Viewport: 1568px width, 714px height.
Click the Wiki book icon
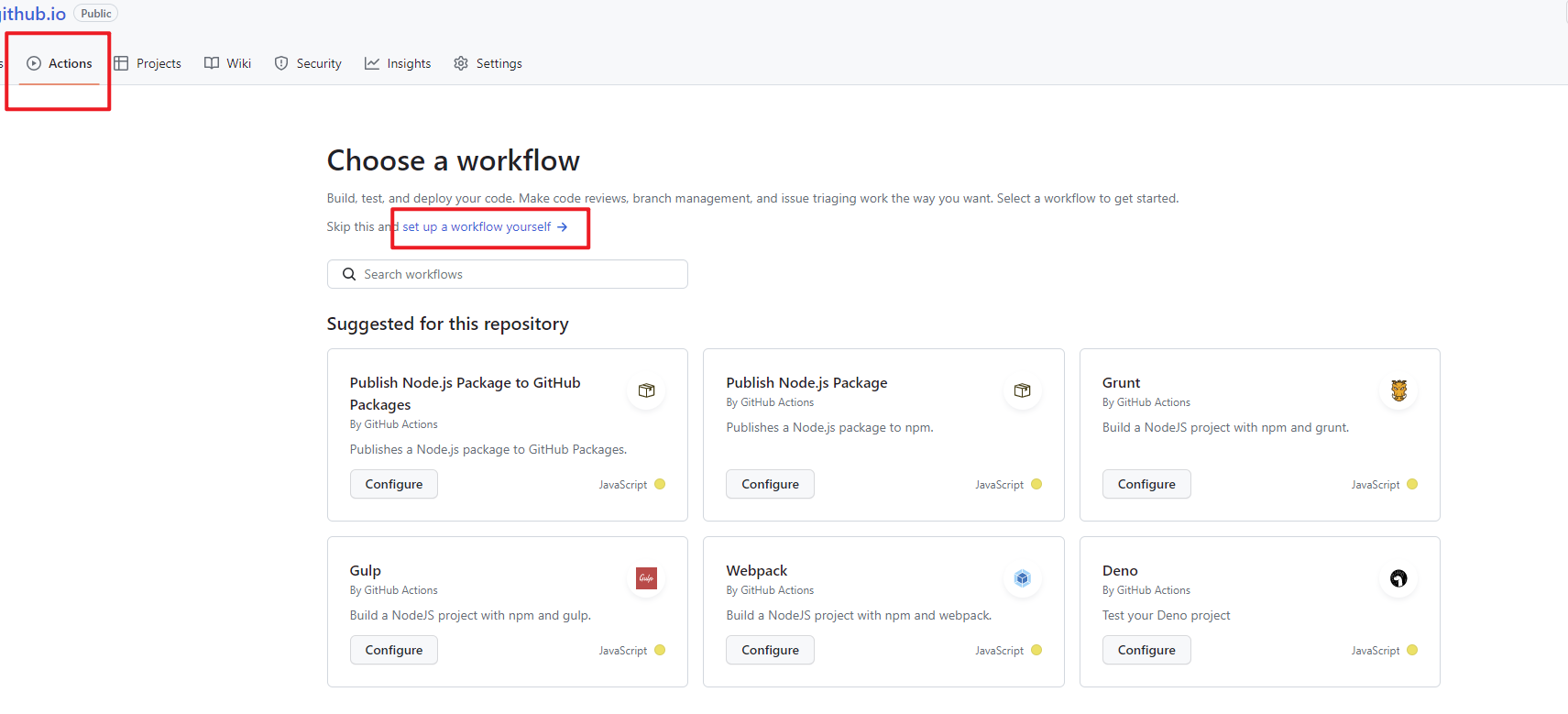click(x=212, y=63)
